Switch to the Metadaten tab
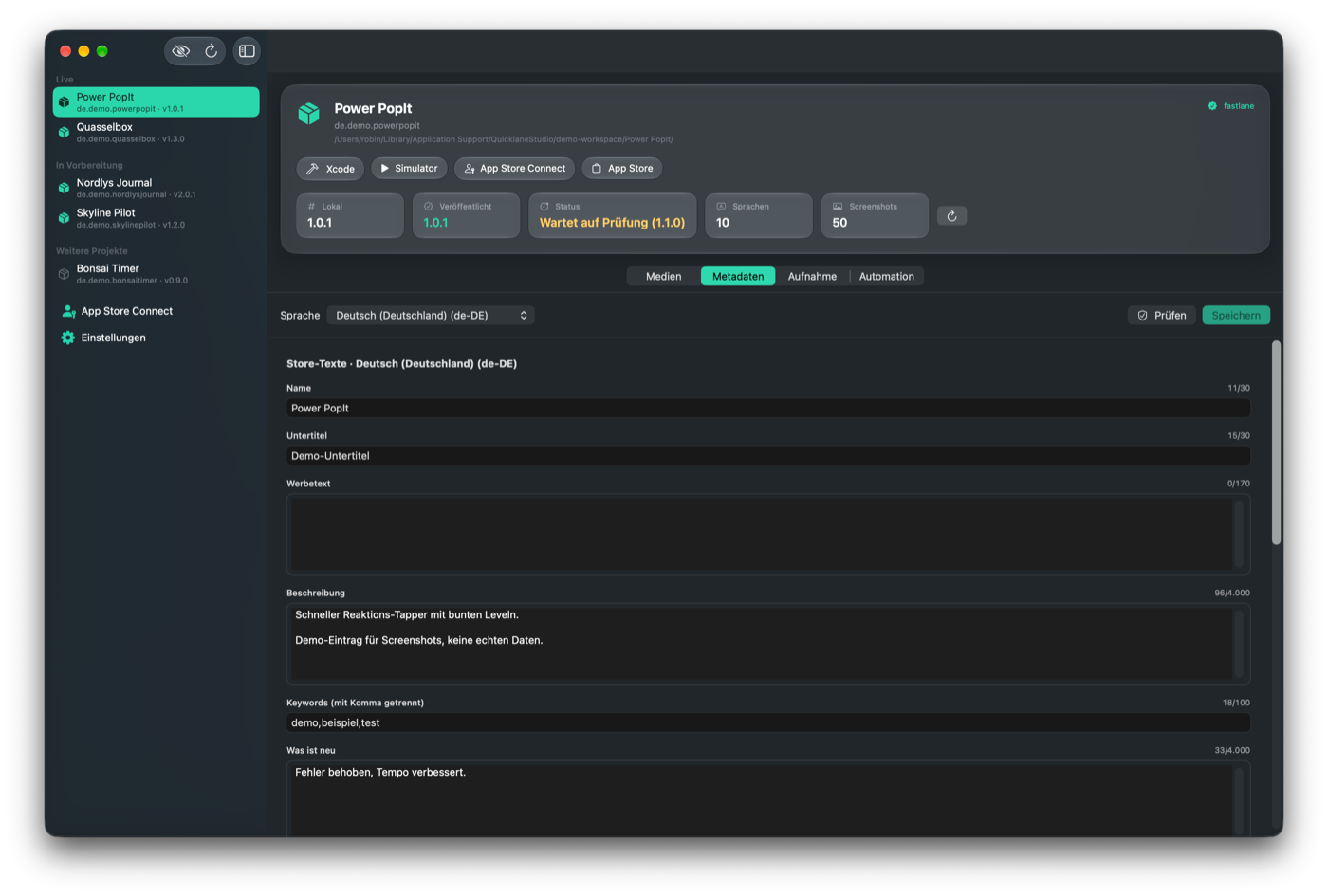This screenshot has width=1328, height=896. coord(738,276)
